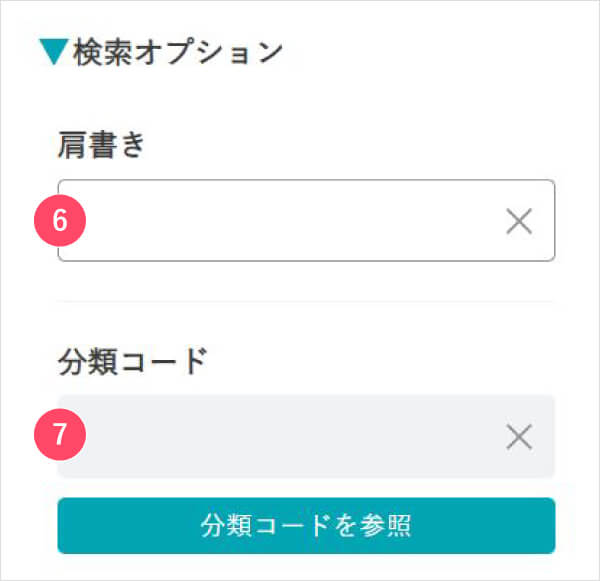600x581 pixels.
Task: Reset the selected 分類コード via the cross icon
Action: (519, 437)
